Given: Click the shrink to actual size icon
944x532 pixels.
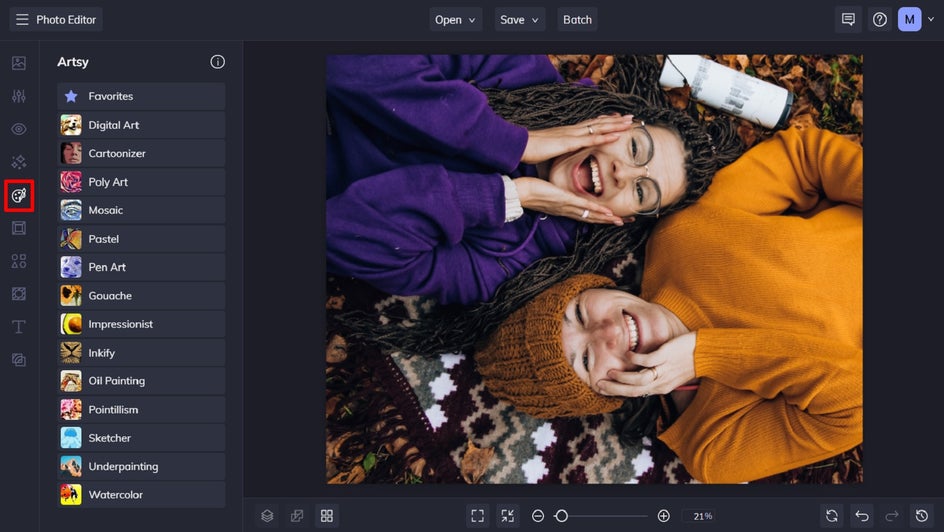Looking at the screenshot, I should tap(508, 516).
